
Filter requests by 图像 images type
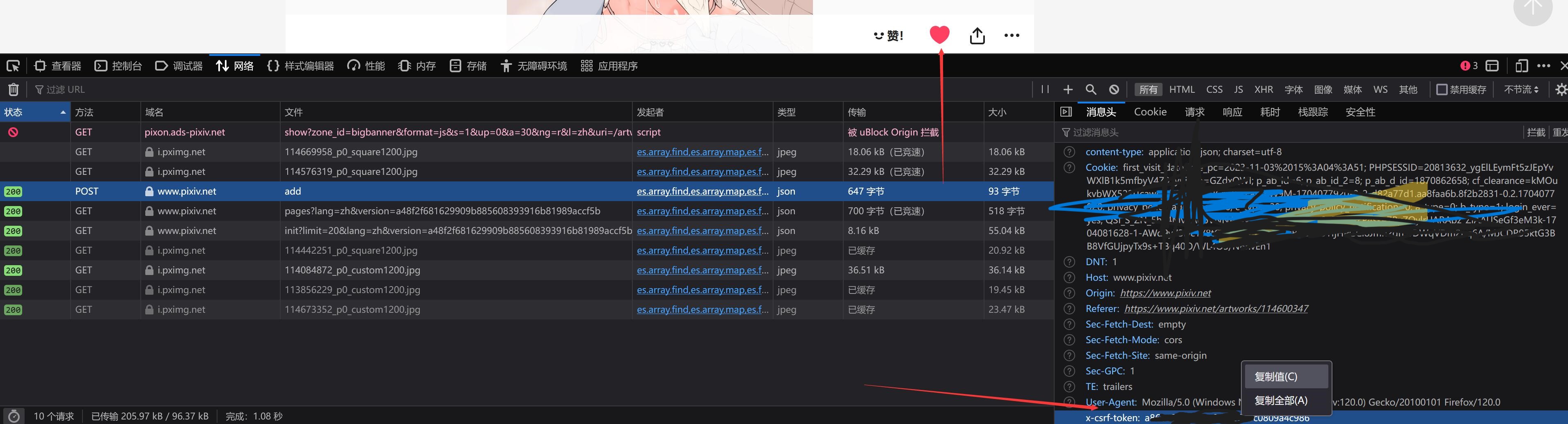(1323, 89)
